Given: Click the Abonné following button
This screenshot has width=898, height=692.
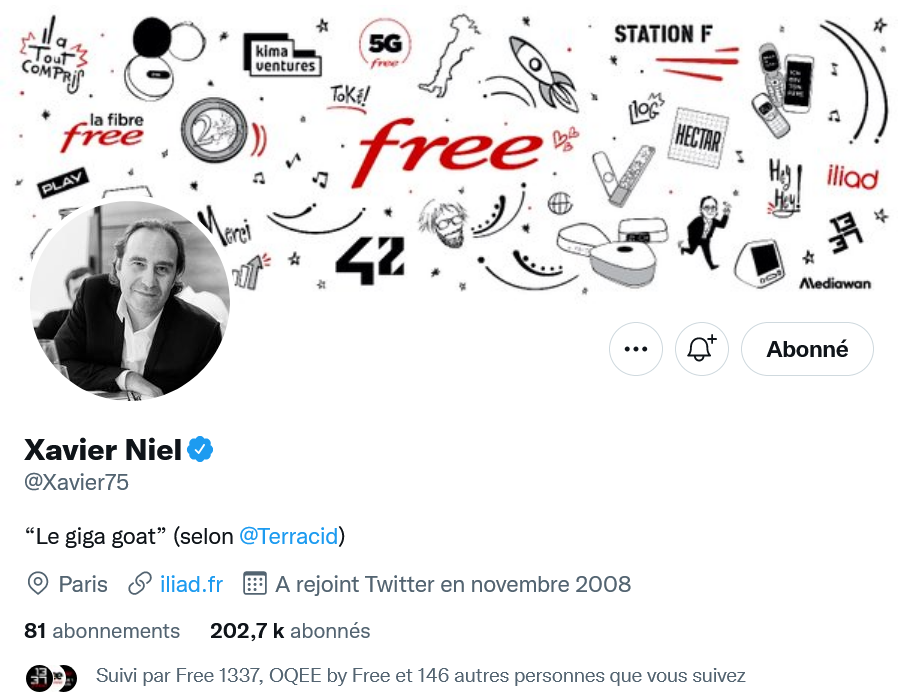Looking at the screenshot, I should tap(807, 349).
